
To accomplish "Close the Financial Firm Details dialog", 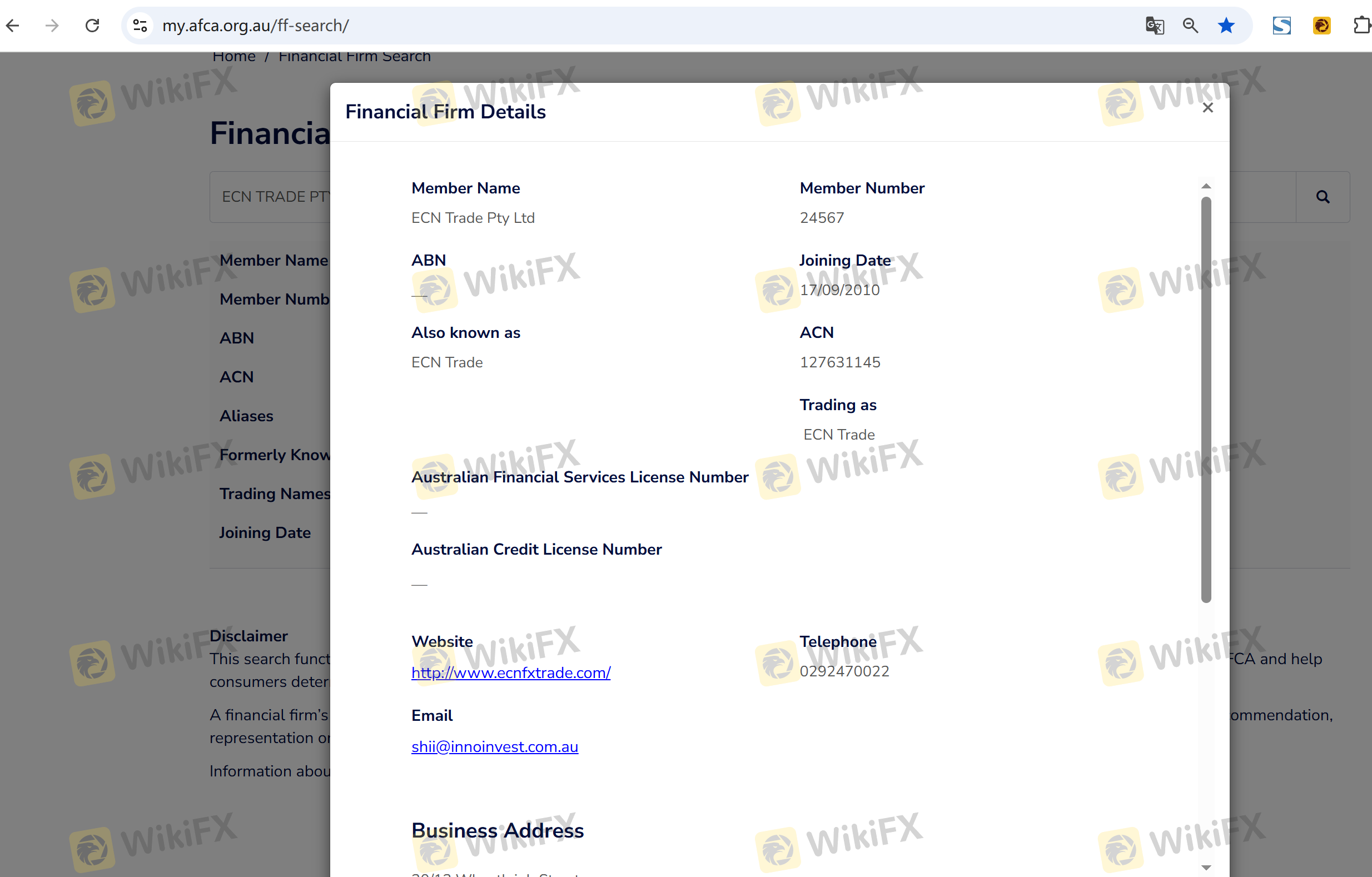I will pos(1207,108).
